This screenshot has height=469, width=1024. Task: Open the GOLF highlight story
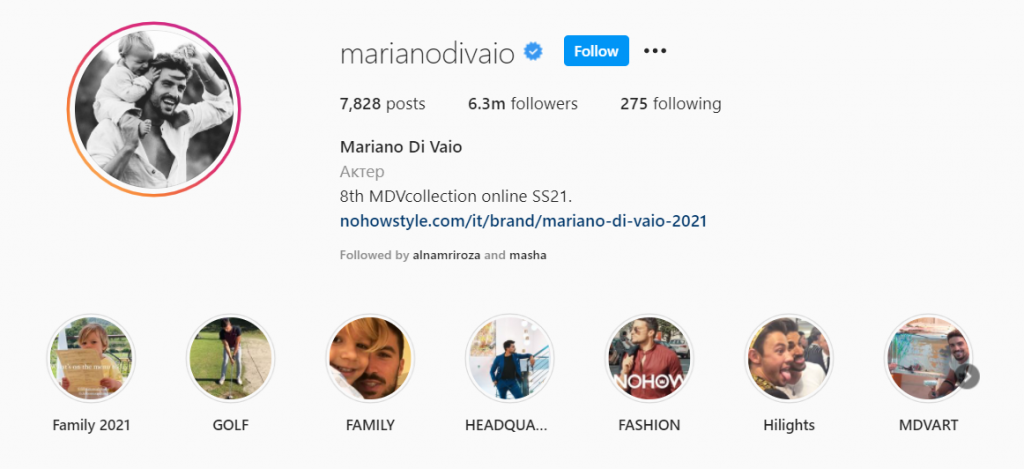coord(231,358)
